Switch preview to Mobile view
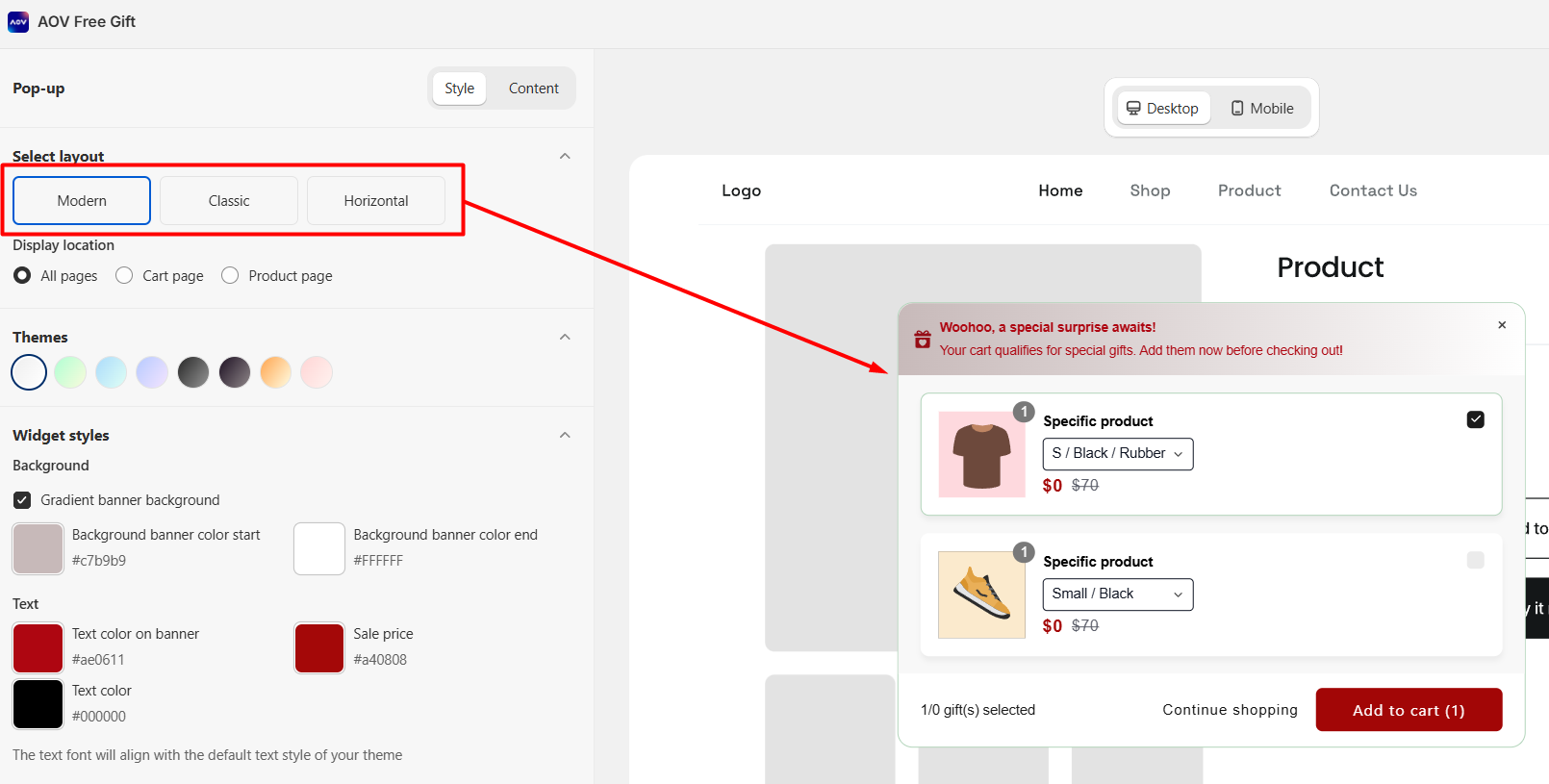The image size is (1549, 784). (x=1261, y=109)
